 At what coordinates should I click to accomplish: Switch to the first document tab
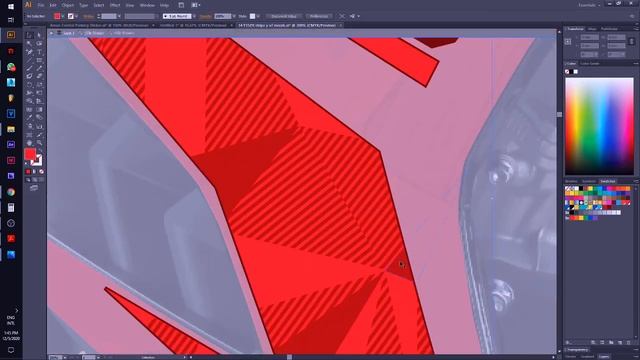[x=99, y=25]
